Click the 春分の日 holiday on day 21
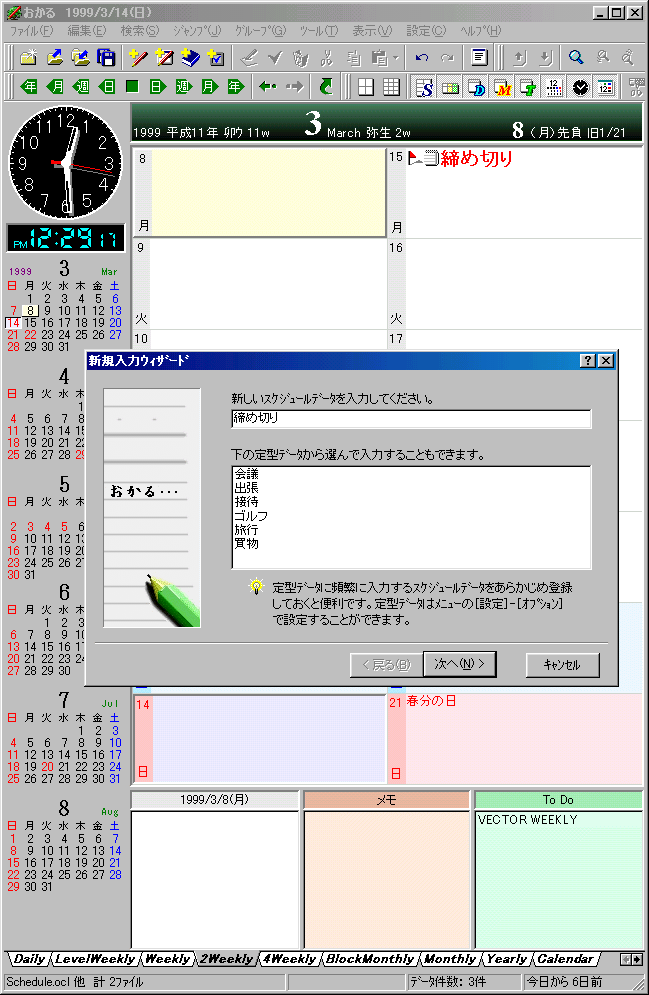Viewport: 649px width, 995px height. click(x=431, y=701)
